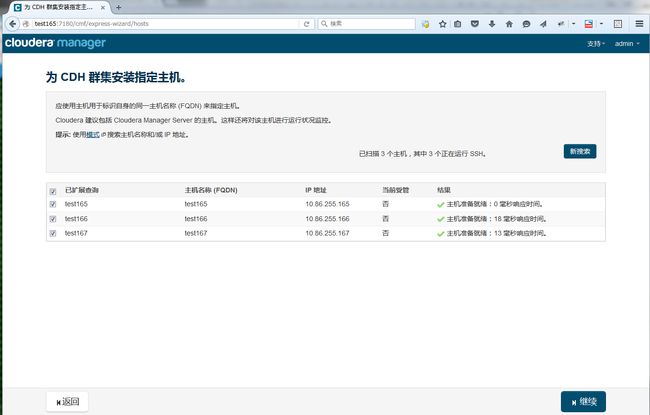Open the admin user dropdown

[627, 44]
